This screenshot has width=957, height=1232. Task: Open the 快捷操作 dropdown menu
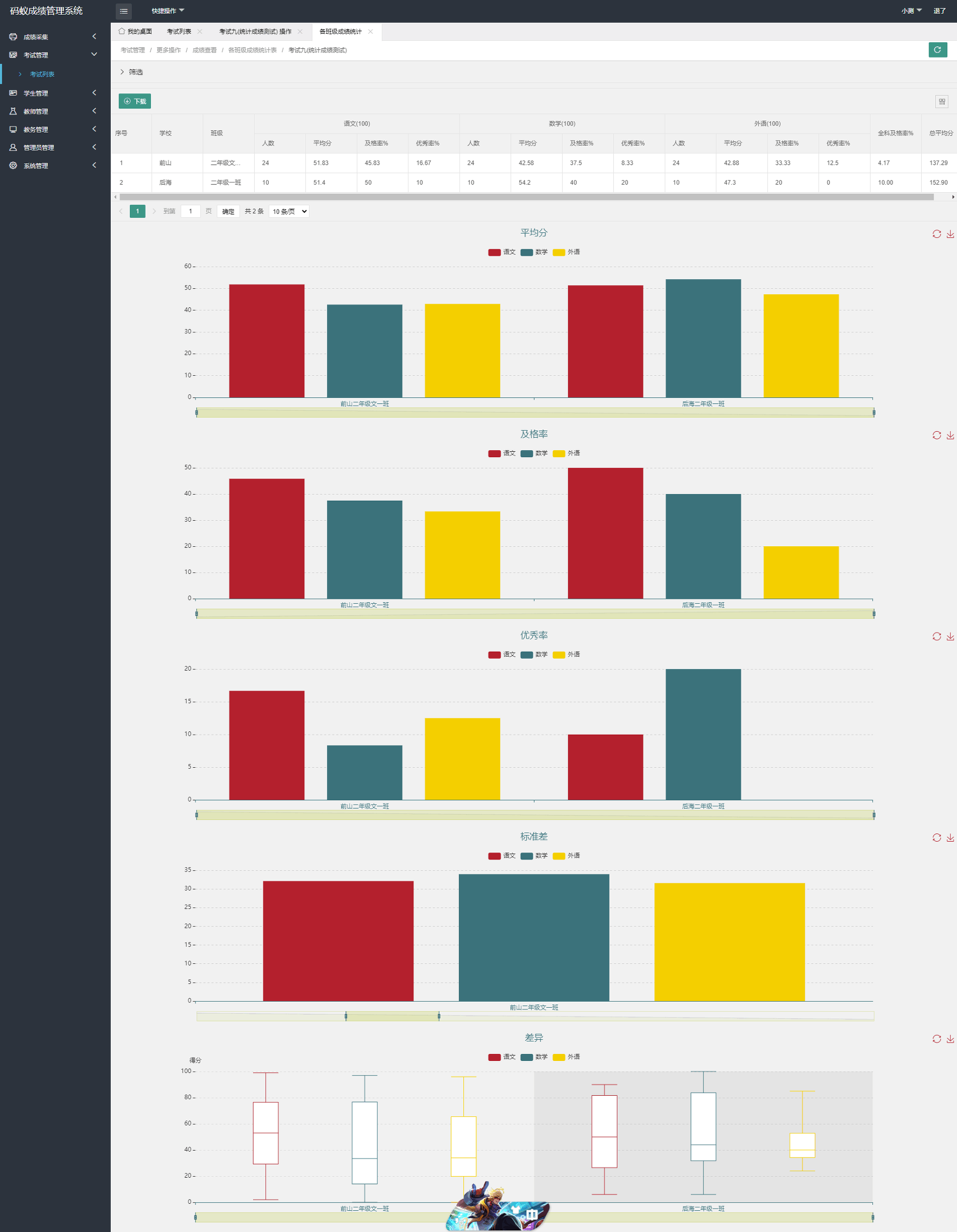pos(168,11)
